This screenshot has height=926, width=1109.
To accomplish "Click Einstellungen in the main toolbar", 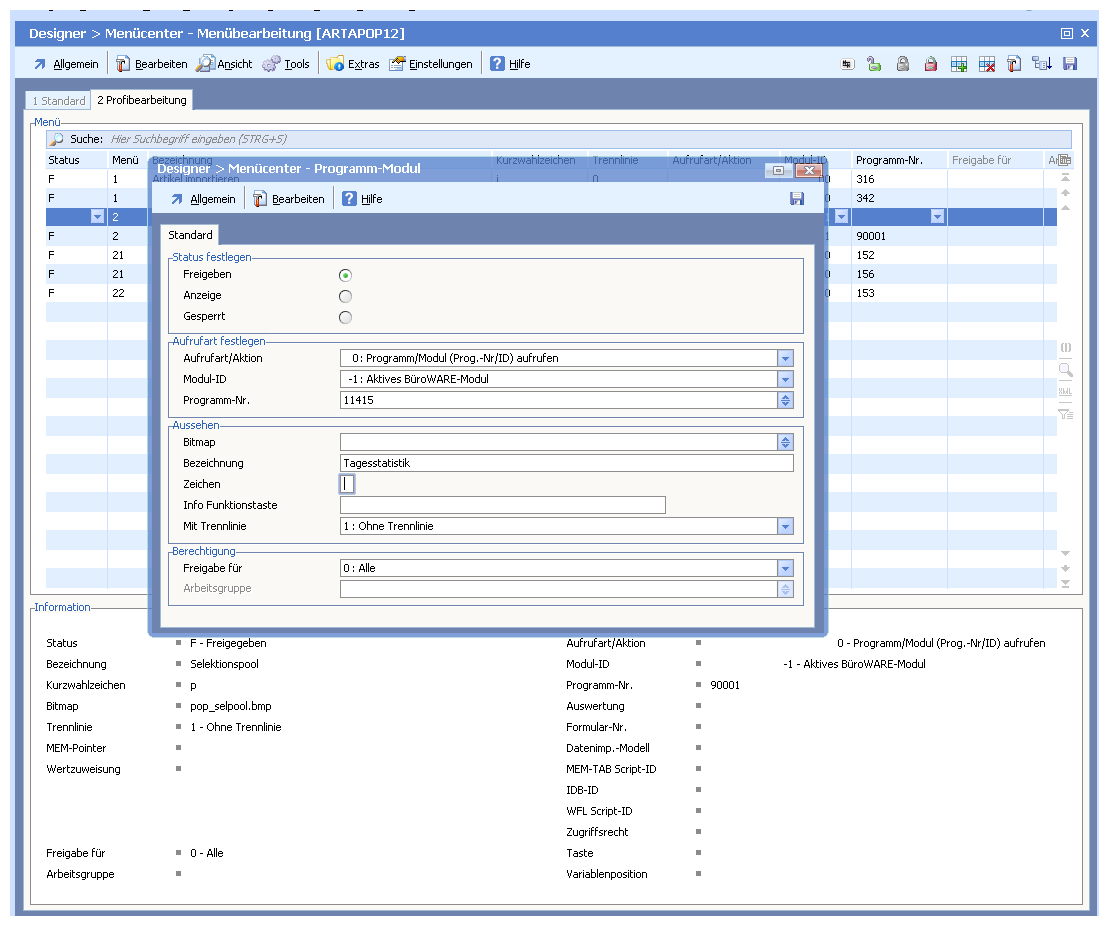I will (431, 64).
